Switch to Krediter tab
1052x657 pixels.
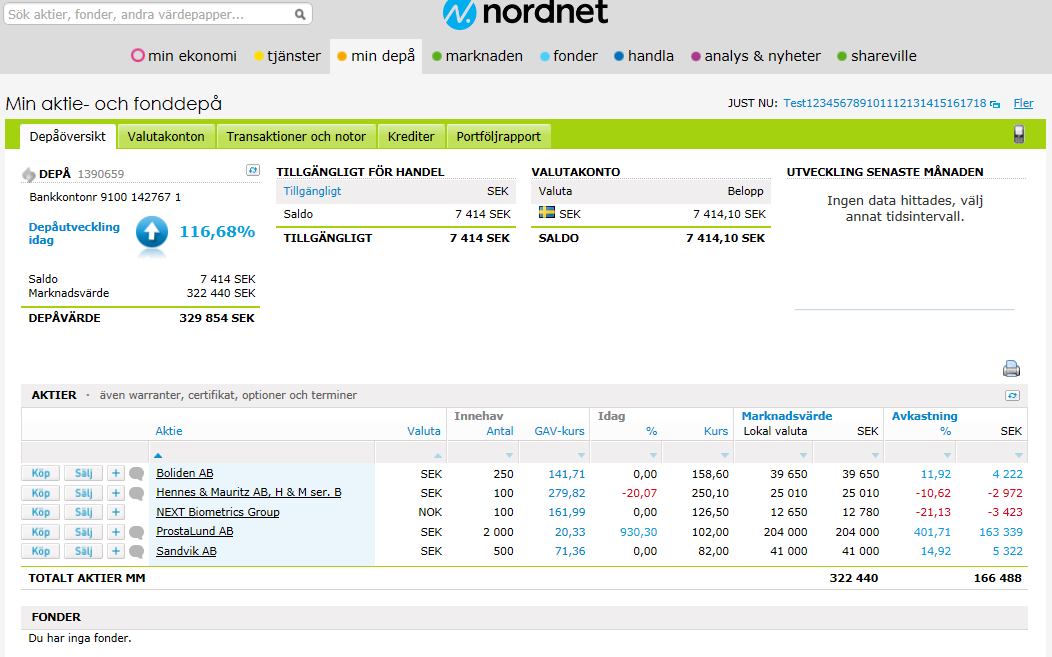[x=411, y=136]
